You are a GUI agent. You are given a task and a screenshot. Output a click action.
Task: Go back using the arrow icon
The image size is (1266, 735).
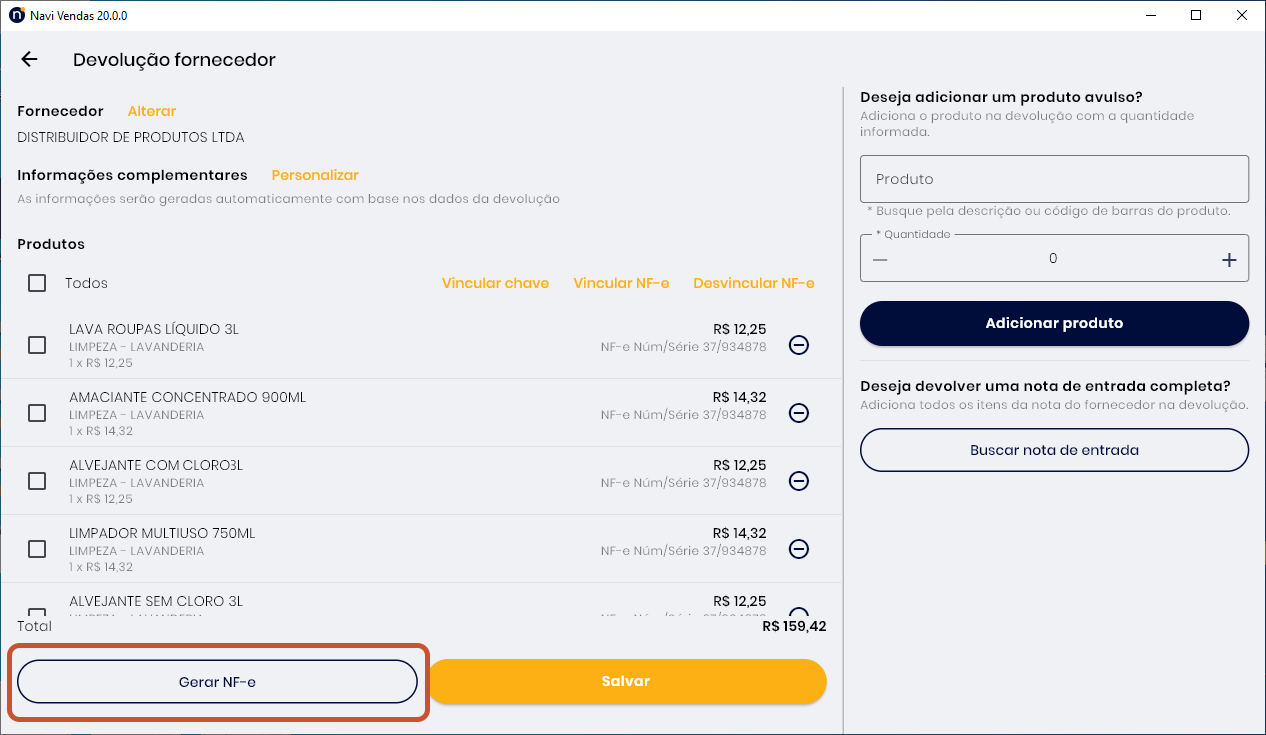pos(29,60)
